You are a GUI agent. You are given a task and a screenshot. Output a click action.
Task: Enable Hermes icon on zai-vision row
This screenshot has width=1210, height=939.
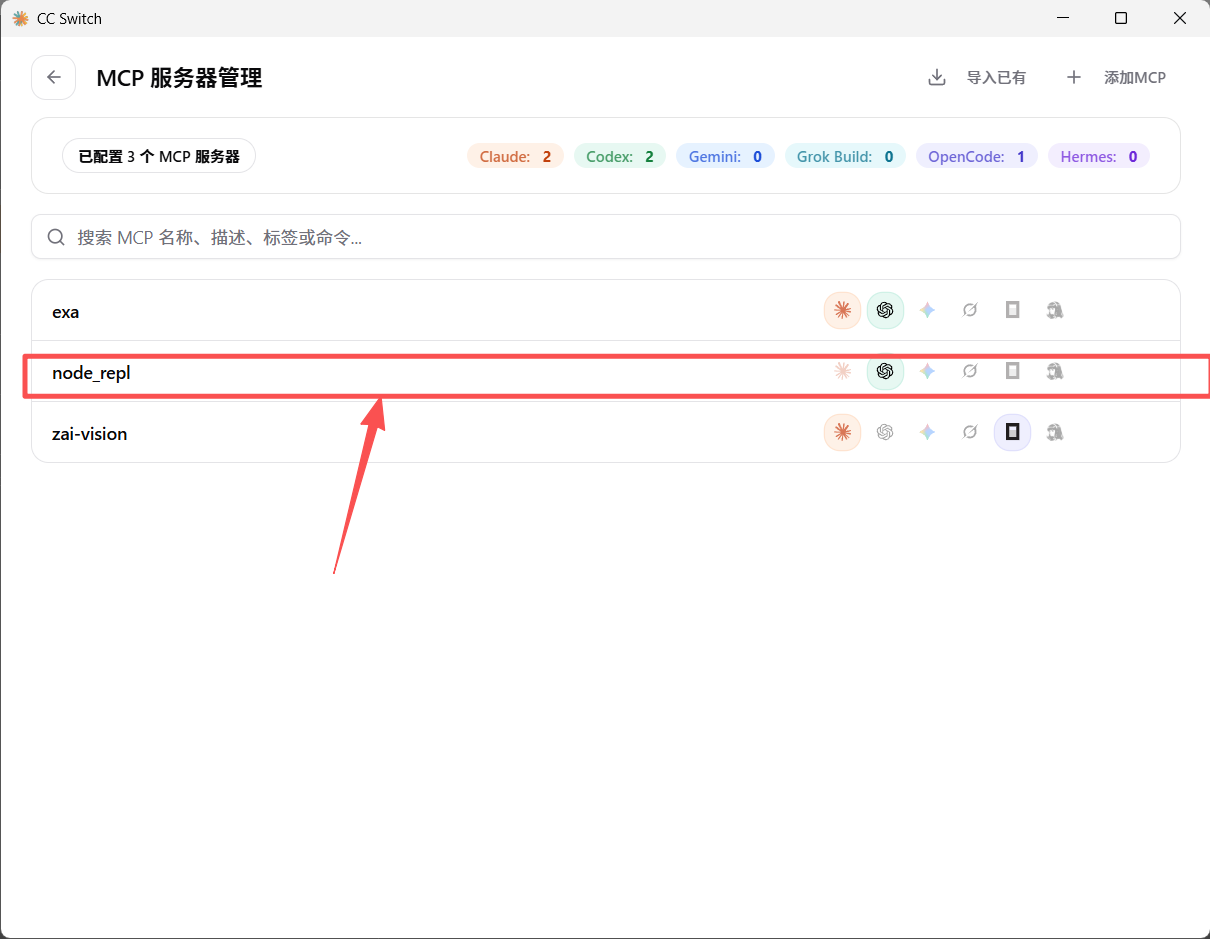(x=1054, y=432)
